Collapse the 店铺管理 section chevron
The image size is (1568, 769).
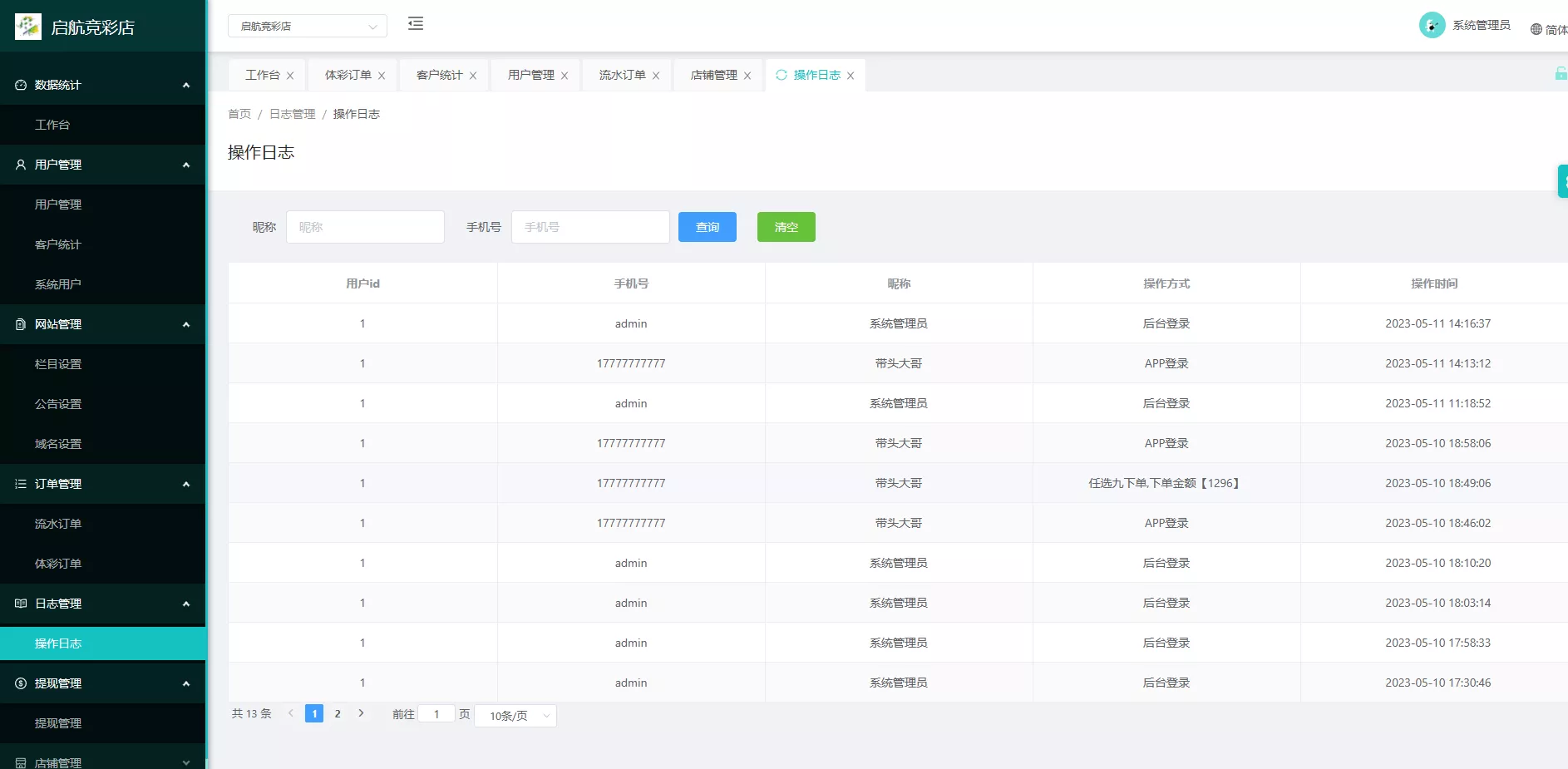(x=185, y=762)
